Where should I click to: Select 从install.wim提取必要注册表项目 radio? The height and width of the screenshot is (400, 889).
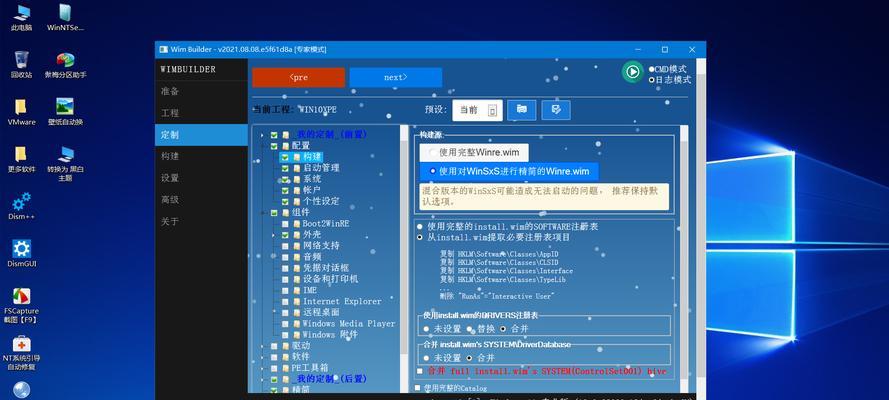pos(420,237)
